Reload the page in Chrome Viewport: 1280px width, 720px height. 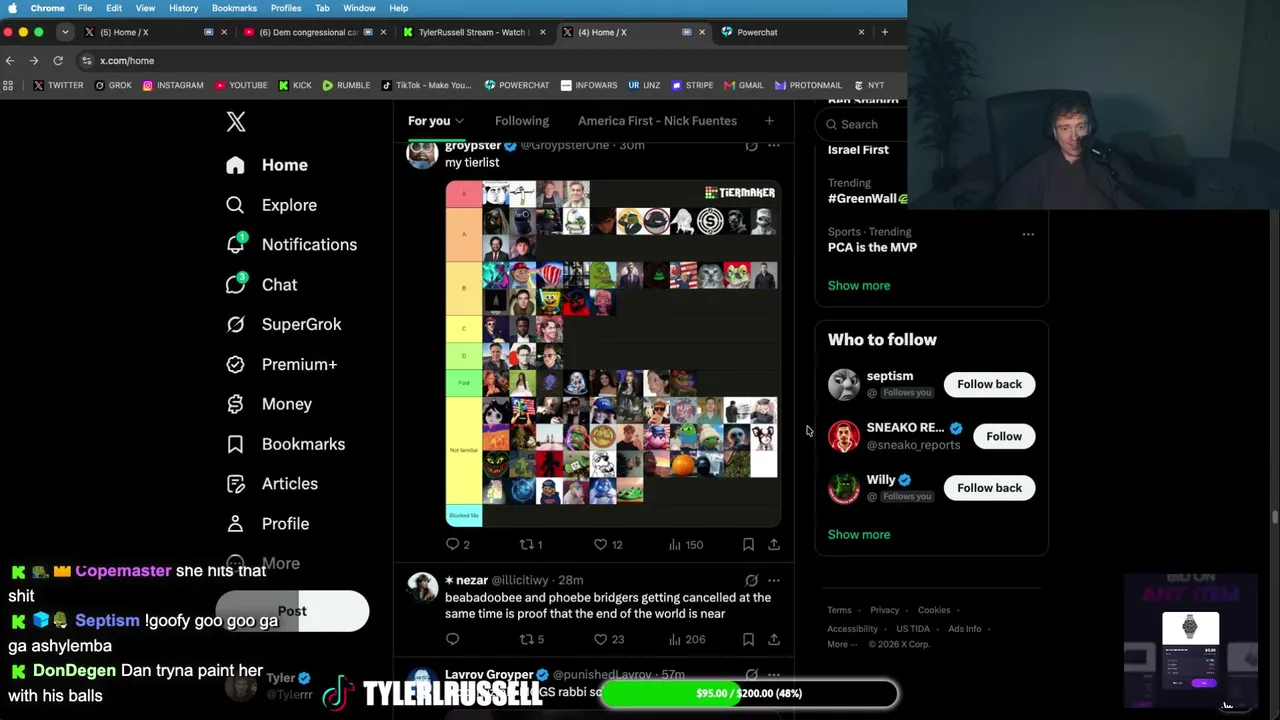[x=58, y=61]
